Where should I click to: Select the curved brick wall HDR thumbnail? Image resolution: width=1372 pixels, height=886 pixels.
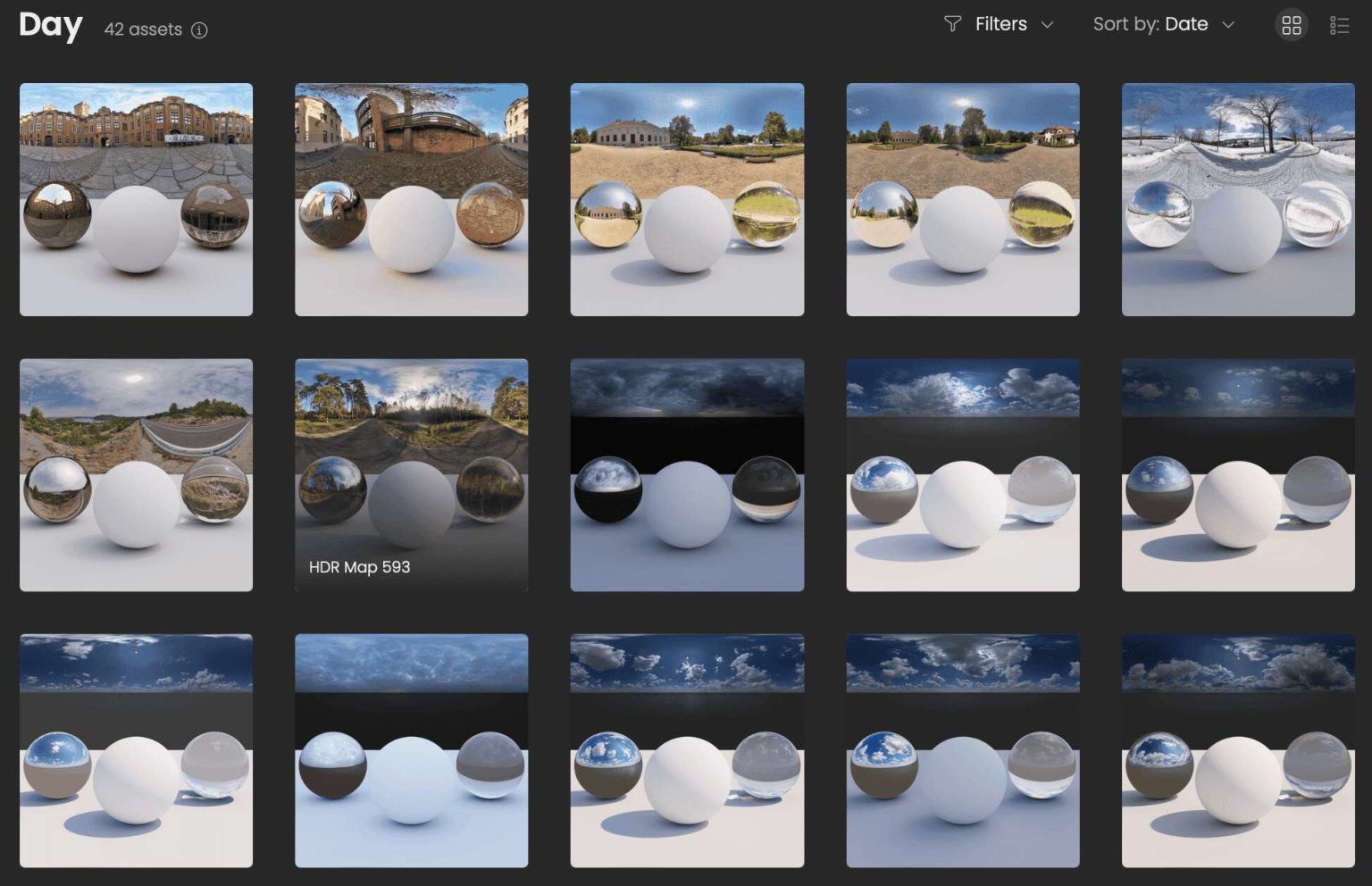pyautogui.click(x=411, y=199)
